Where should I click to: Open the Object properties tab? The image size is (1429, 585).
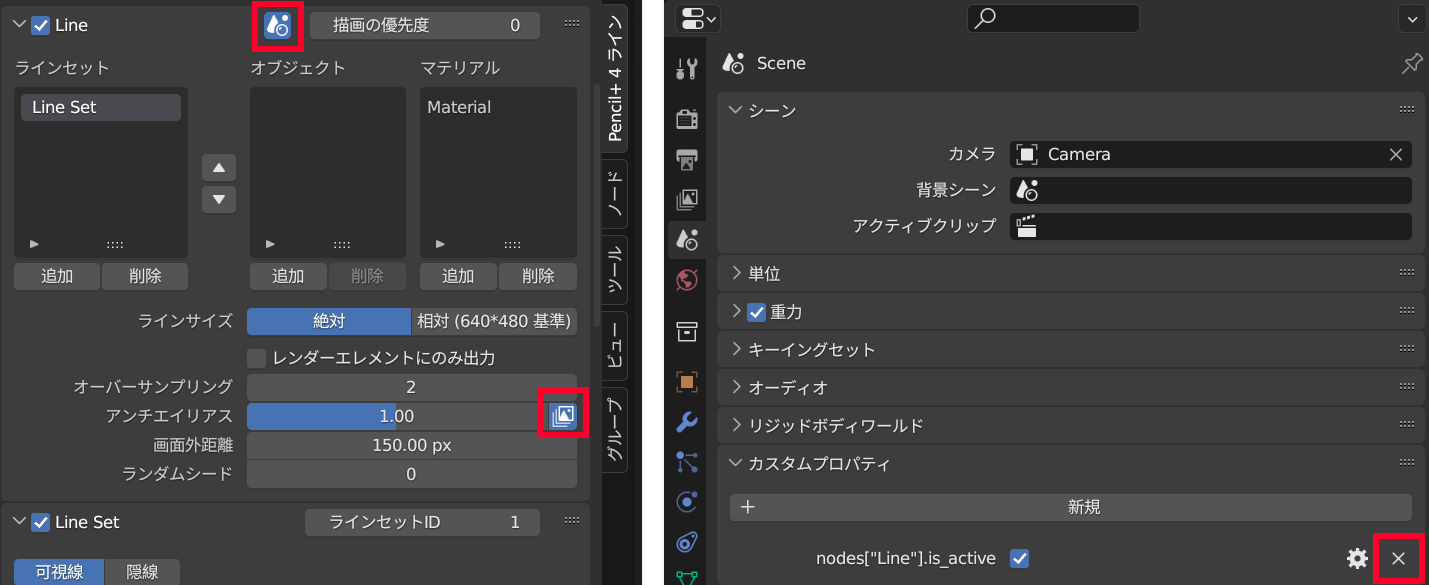(687, 381)
